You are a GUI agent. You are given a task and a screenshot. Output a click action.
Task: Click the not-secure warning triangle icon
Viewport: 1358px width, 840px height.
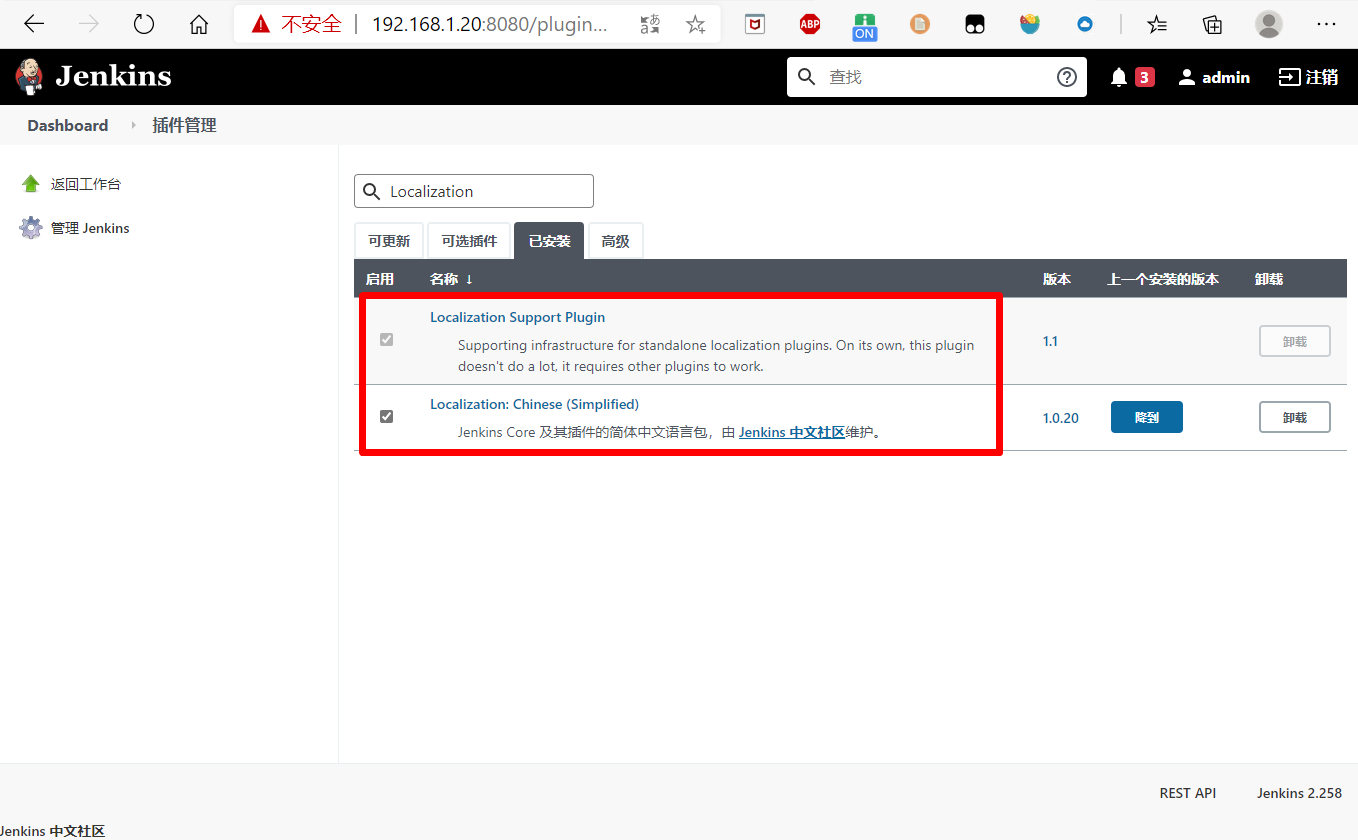pyautogui.click(x=261, y=24)
